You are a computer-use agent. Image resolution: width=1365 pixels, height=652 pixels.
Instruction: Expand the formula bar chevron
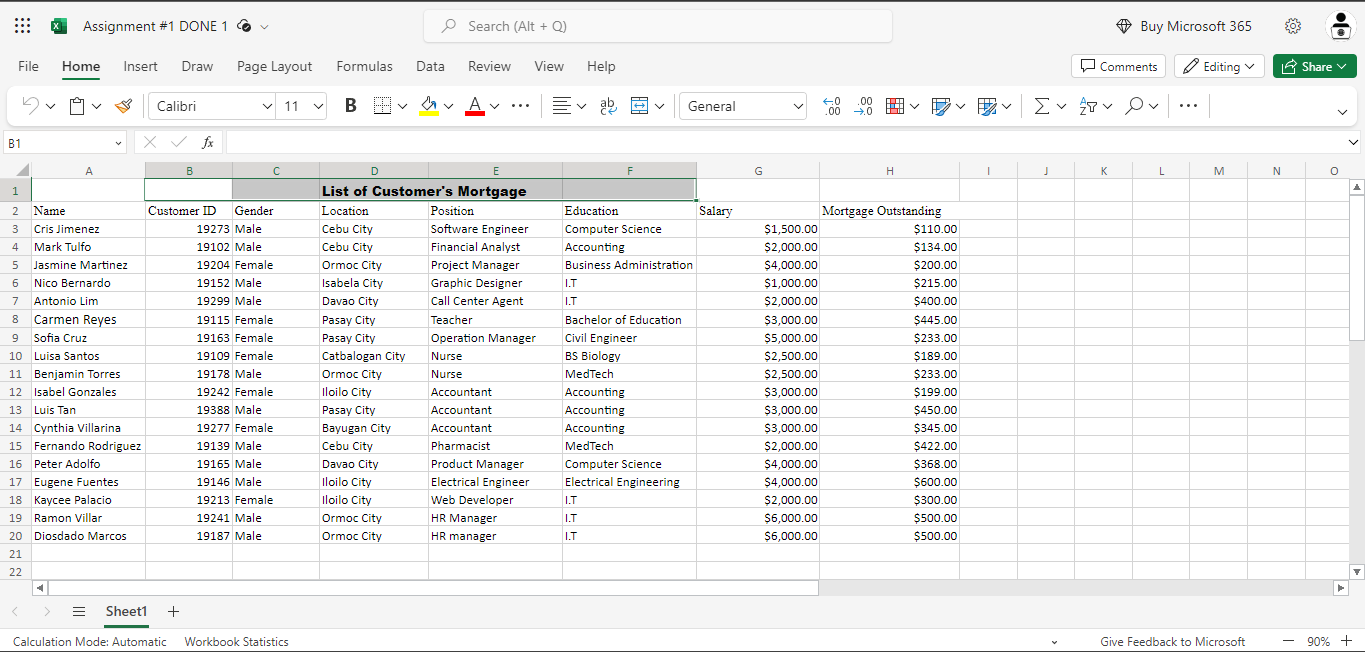pyautogui.click(x=1354, y=143)
